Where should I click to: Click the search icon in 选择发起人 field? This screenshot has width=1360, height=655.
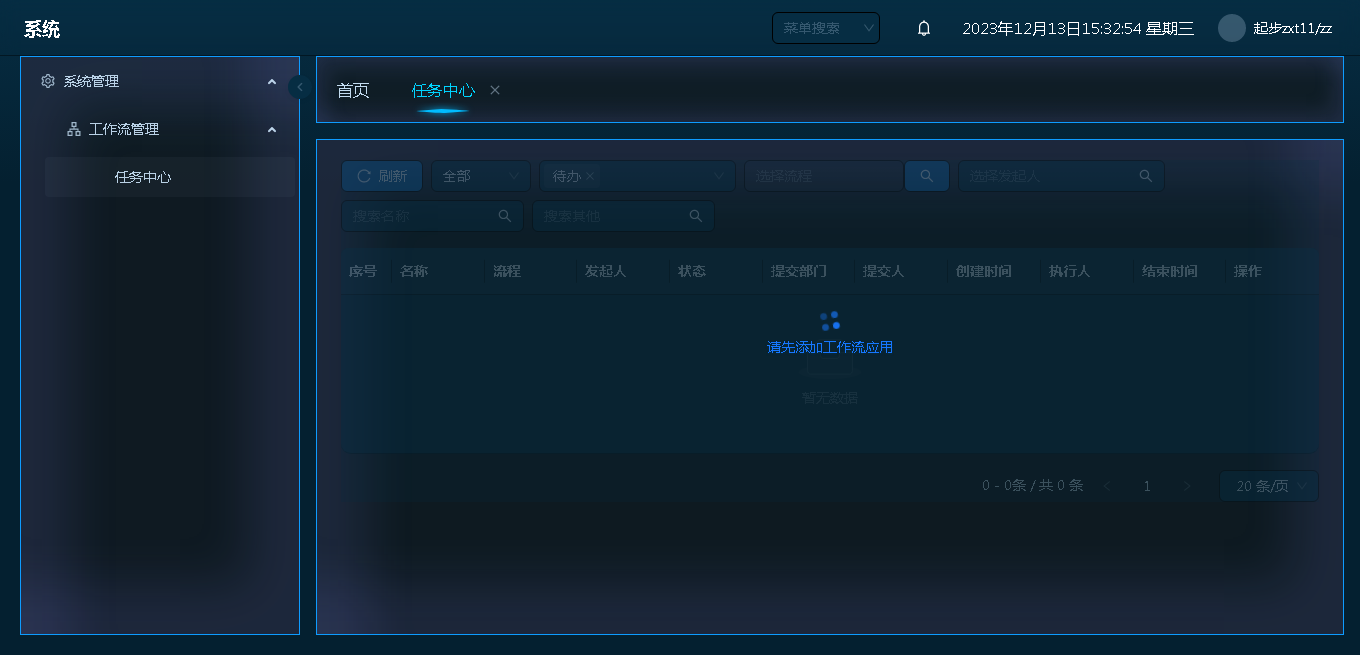1145,176
